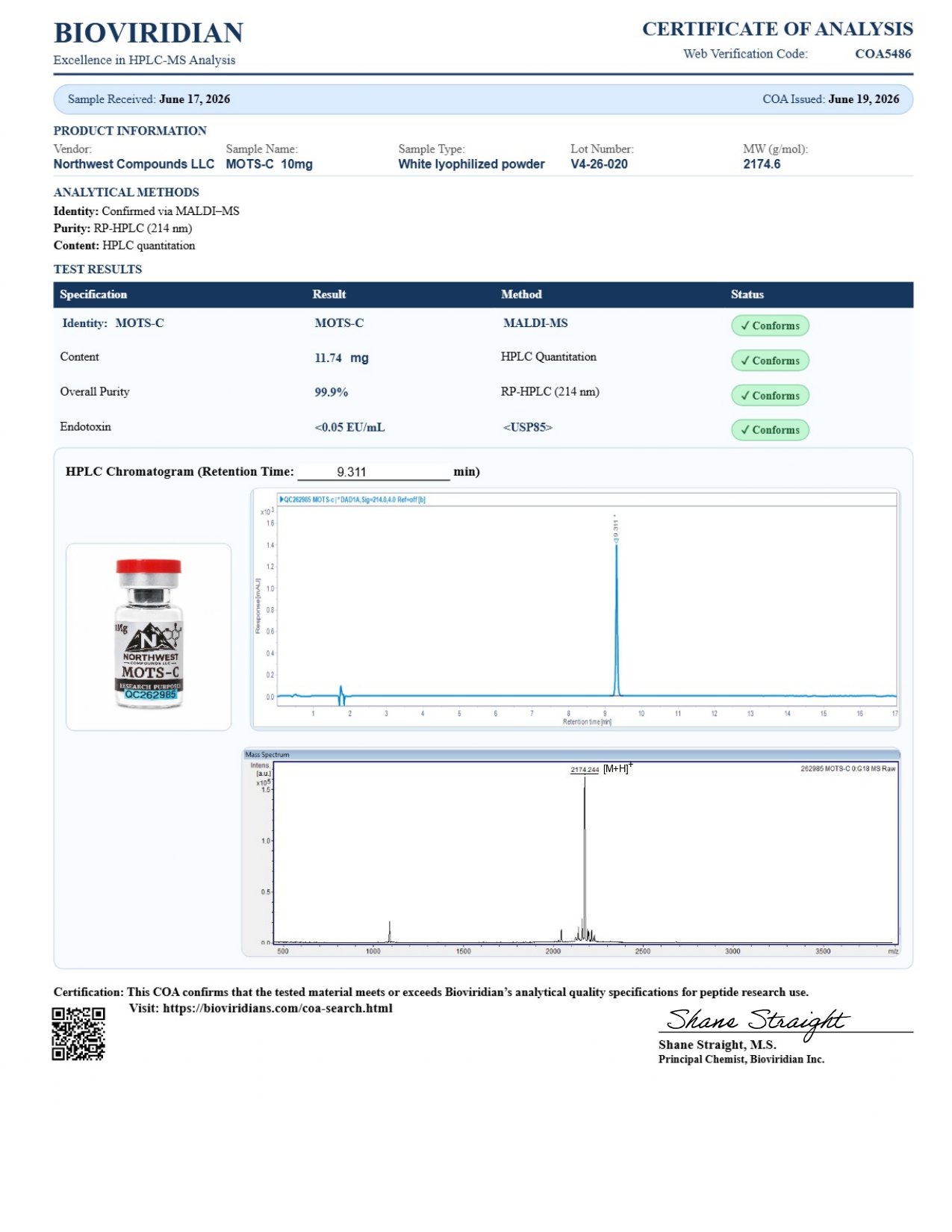Screen dimensions: 952x1232
Task: Click the TEST RESULTS section heading
Action: tap(98, 269)
